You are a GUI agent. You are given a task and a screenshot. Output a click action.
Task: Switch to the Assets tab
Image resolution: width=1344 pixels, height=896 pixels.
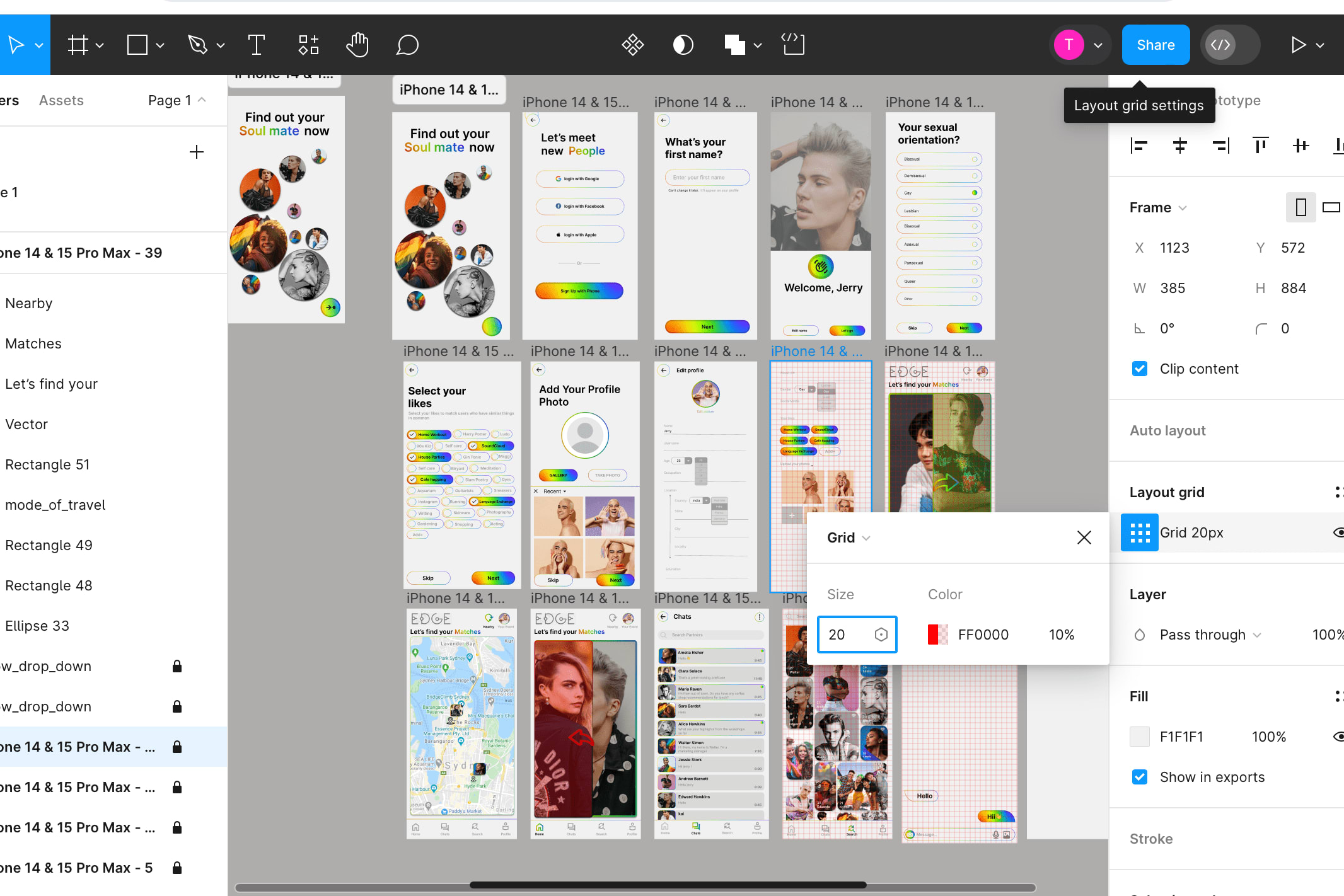61,100
